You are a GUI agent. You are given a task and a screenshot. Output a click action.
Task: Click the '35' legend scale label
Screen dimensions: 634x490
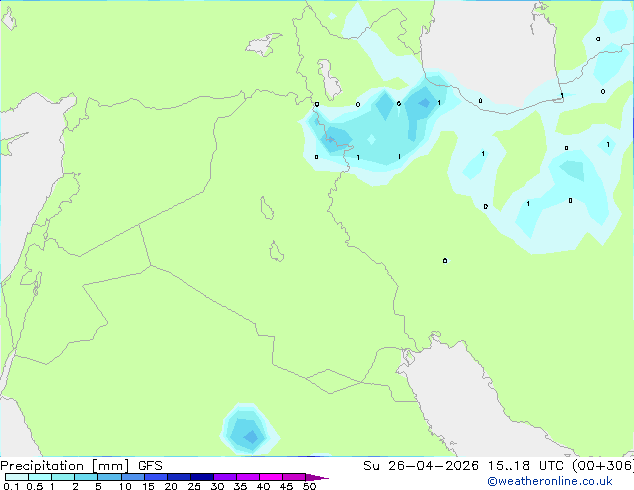240,486
